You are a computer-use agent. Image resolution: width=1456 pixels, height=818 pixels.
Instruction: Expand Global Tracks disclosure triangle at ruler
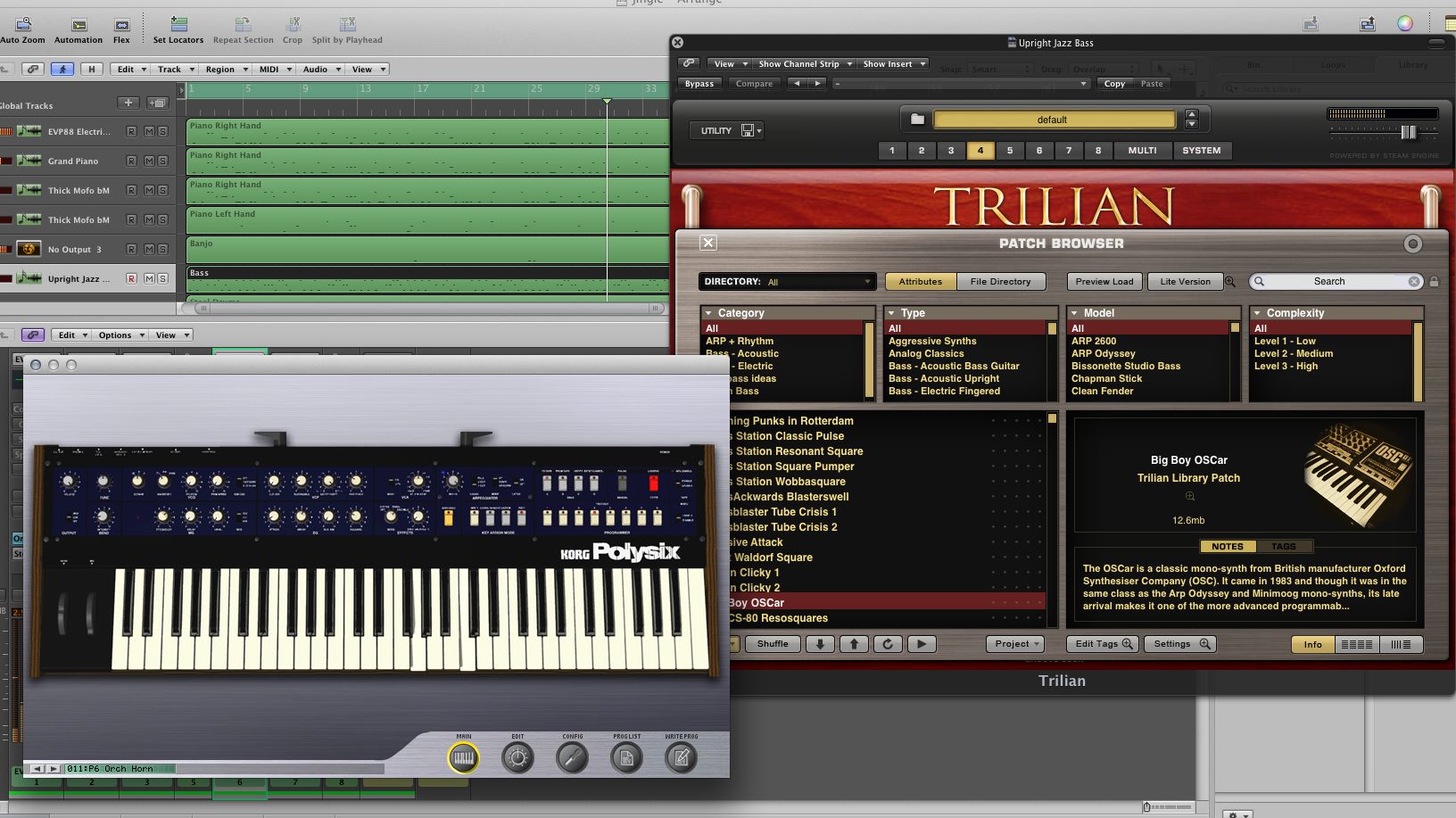182,90
